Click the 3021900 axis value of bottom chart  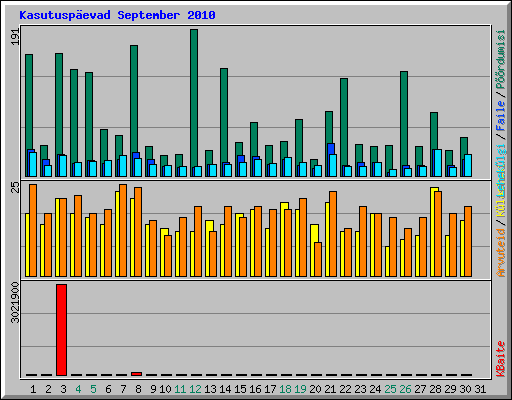(x=15, y=303)
